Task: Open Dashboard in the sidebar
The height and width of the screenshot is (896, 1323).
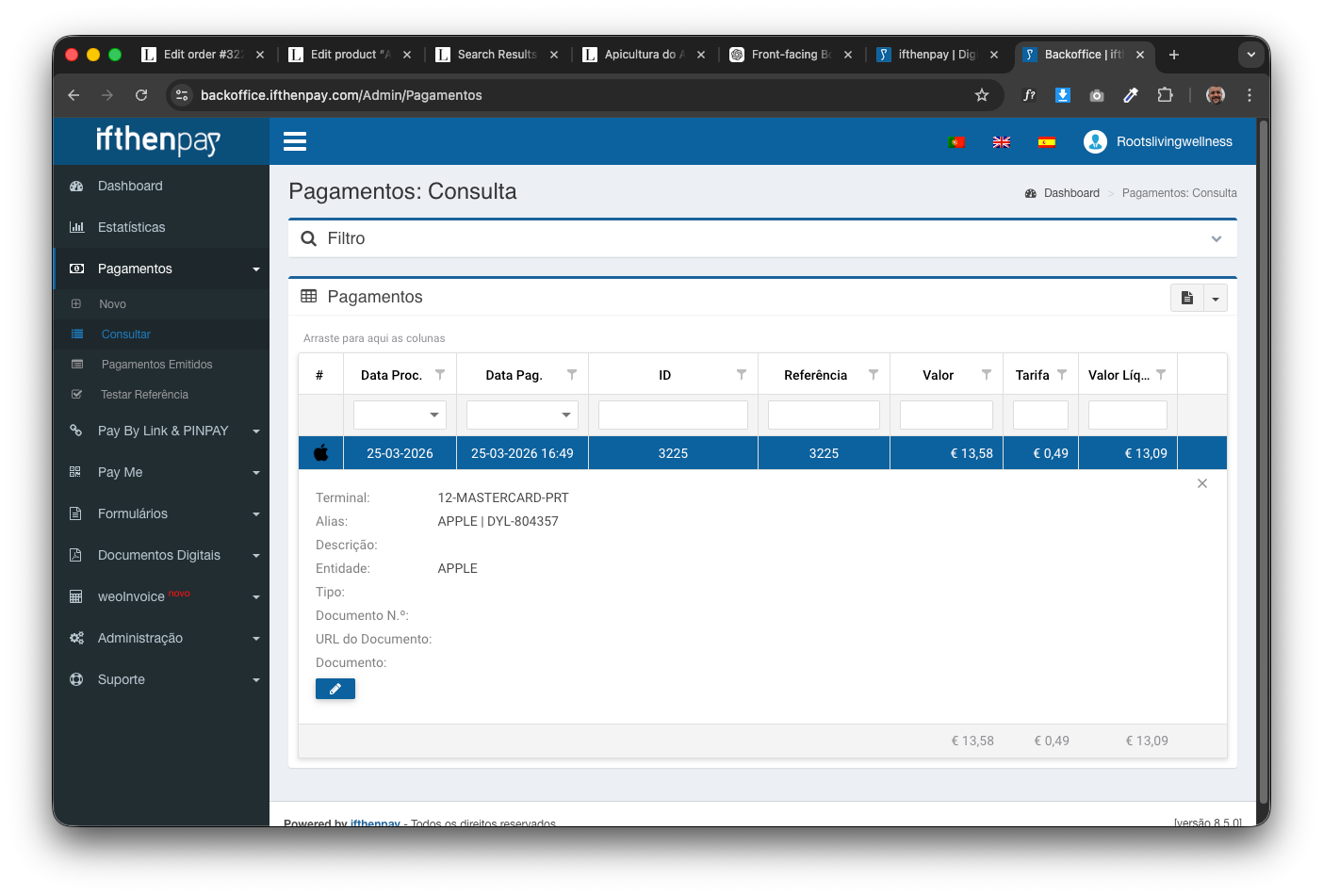Action: 130,186
